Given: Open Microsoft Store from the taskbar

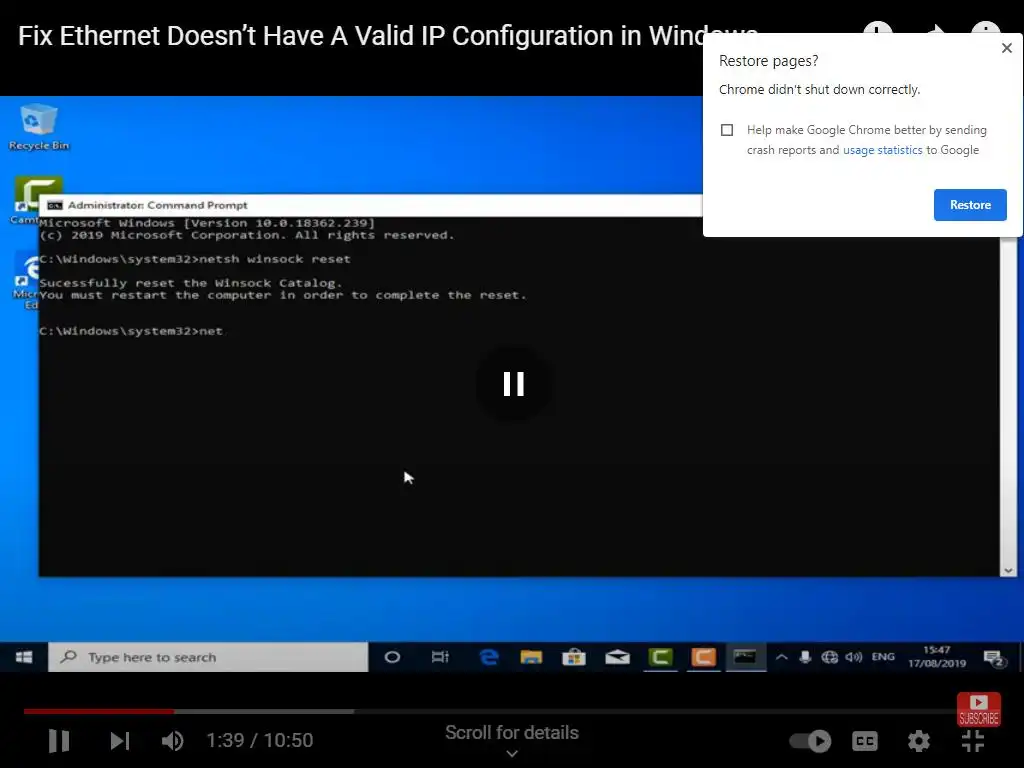Looking at the screenshot, I should pyautogui.click(x=573, y=657).
